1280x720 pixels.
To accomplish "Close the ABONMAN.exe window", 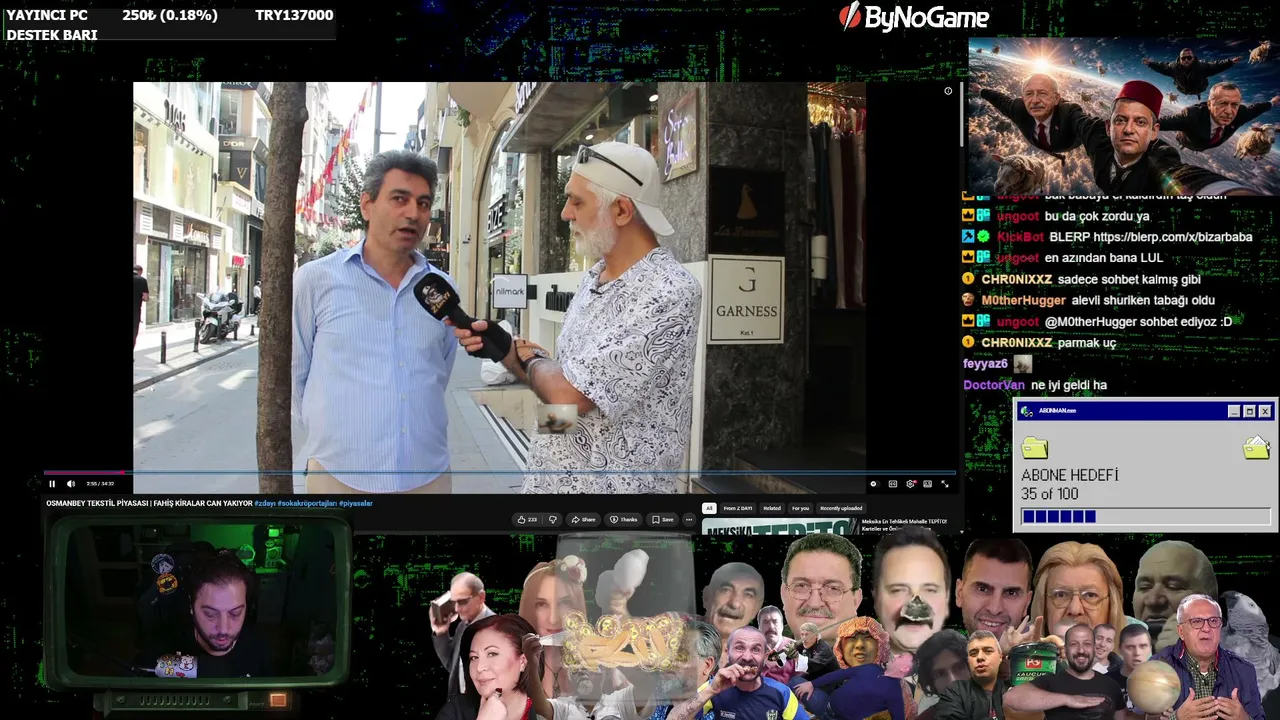I will (1265, 411).
